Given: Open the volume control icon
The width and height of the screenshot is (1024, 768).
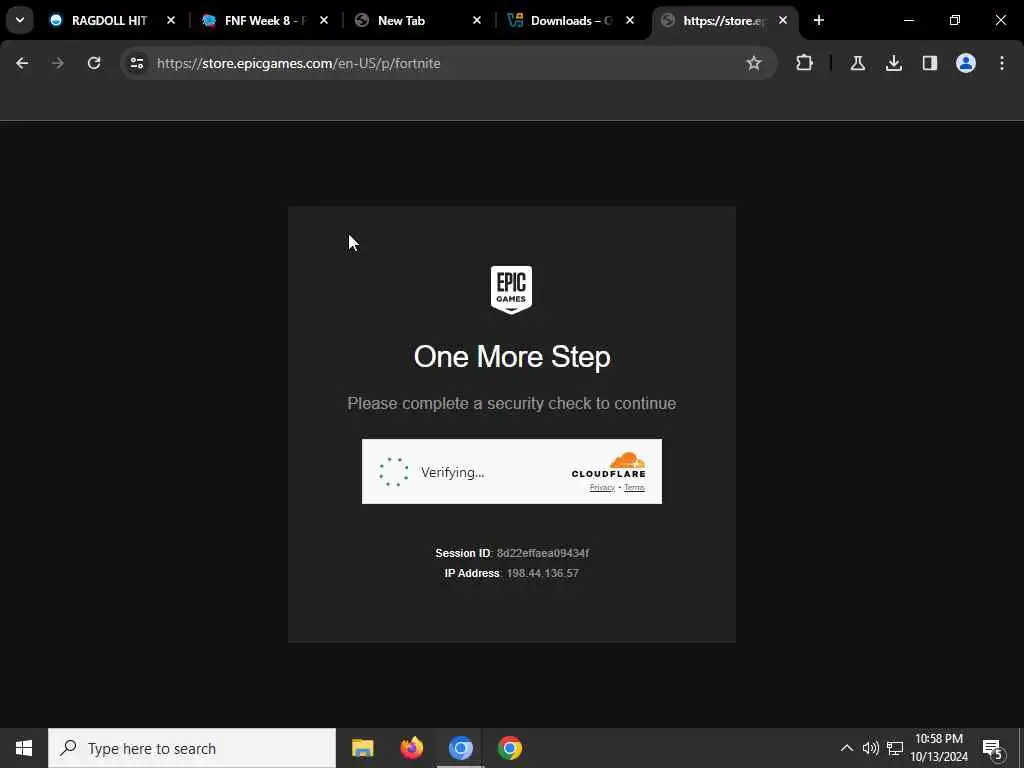Looking at the screenshot, I should (x=870, y=748).
